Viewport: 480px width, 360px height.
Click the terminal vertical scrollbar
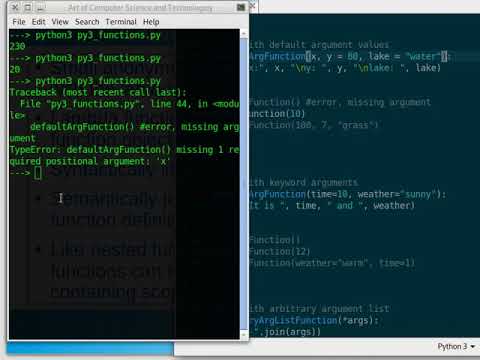pos(244,183)
